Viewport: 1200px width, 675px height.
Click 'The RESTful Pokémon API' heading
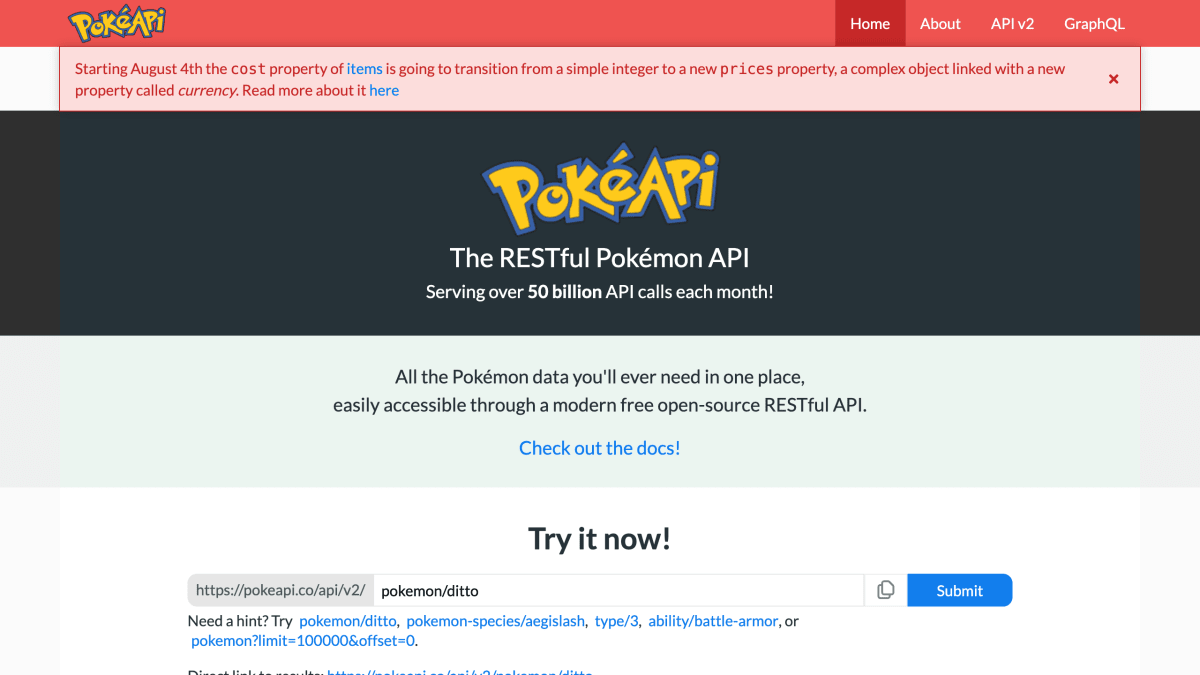(x=600, y=258)
